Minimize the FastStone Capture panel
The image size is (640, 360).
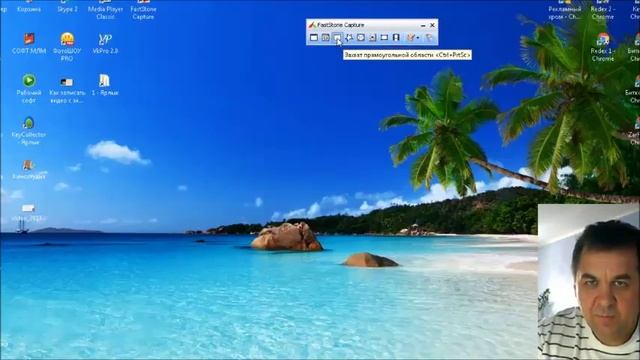(x=423, y=25)
